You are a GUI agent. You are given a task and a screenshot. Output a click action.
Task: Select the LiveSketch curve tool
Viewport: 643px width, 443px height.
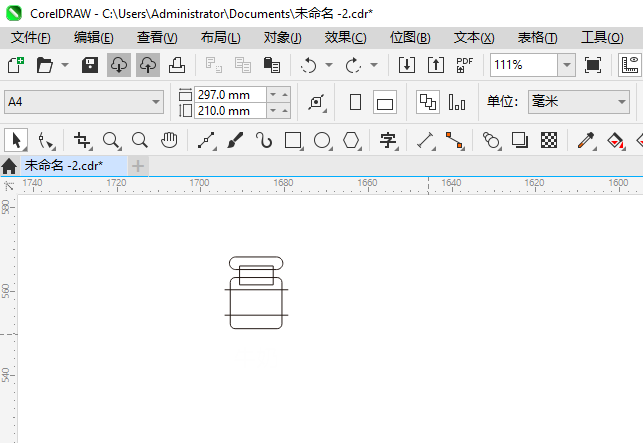pyautogui.click(x=264, y=140)
